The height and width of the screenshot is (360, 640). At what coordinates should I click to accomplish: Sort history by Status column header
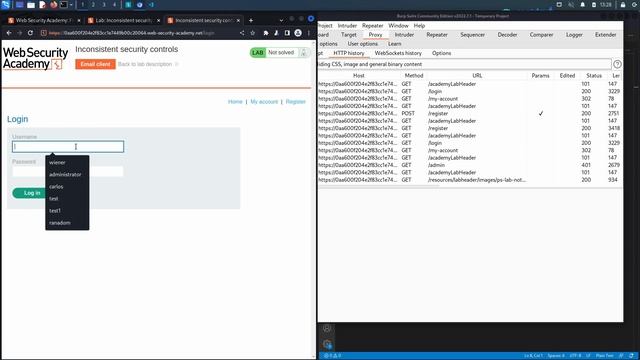point(594,76)
